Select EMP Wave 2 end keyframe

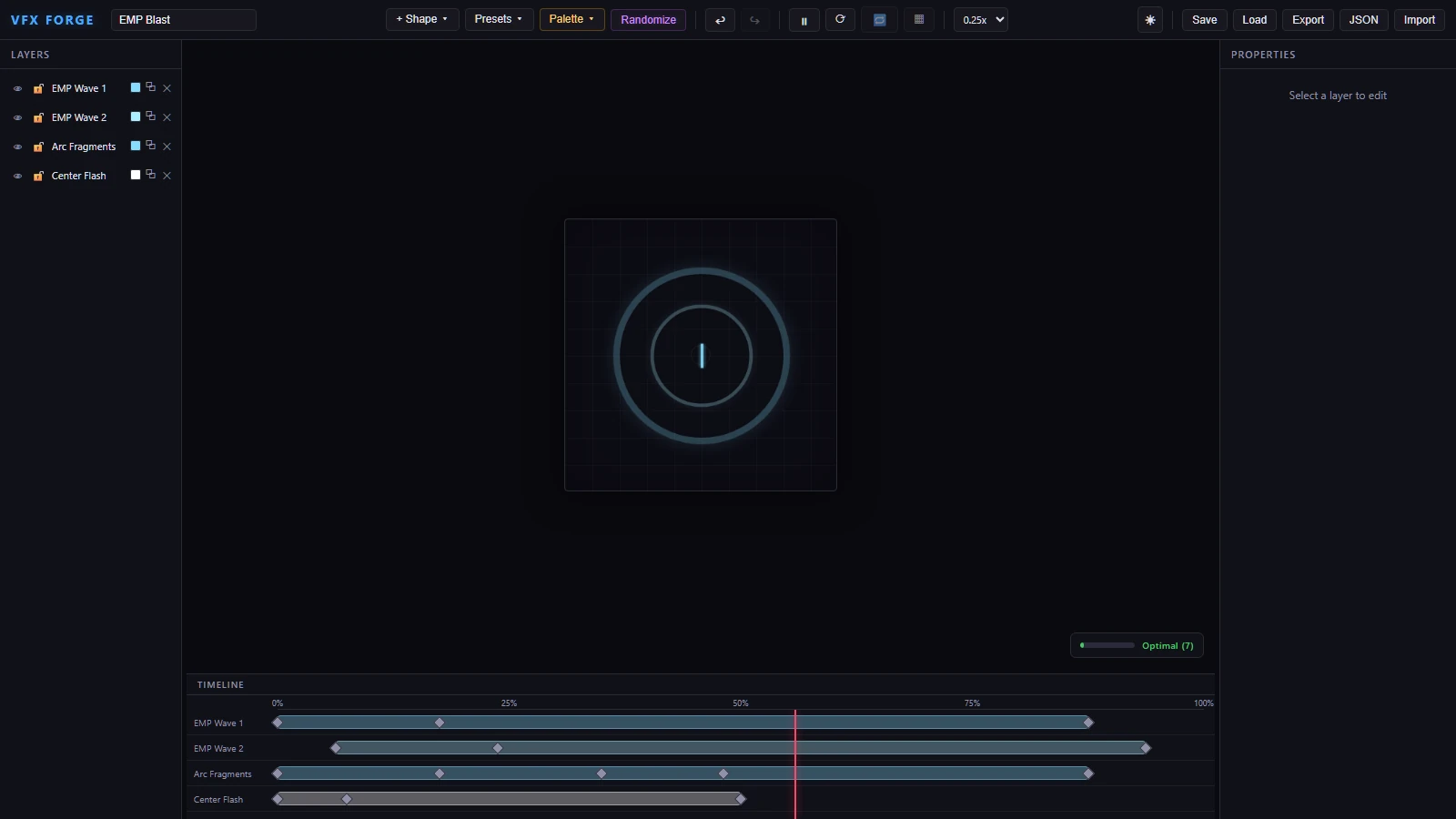[1146, 748]
